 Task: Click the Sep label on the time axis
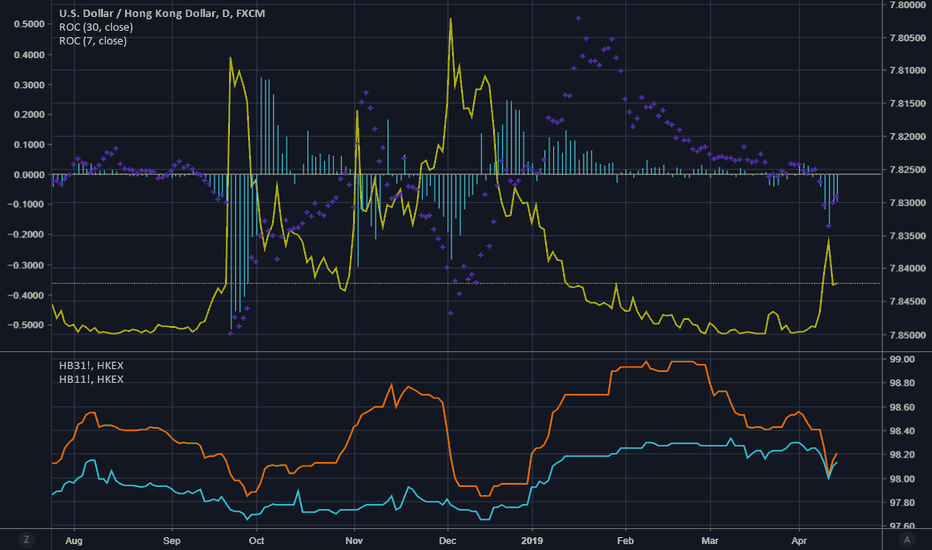[x=172, y=540]
